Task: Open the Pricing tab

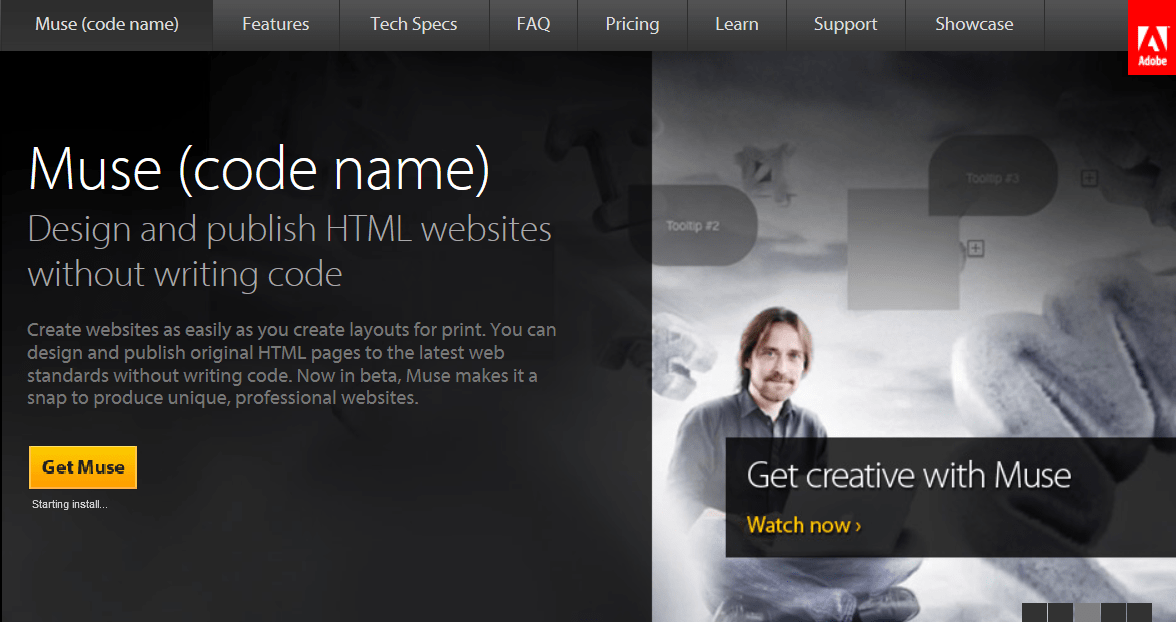Action: tap(632, 24)
